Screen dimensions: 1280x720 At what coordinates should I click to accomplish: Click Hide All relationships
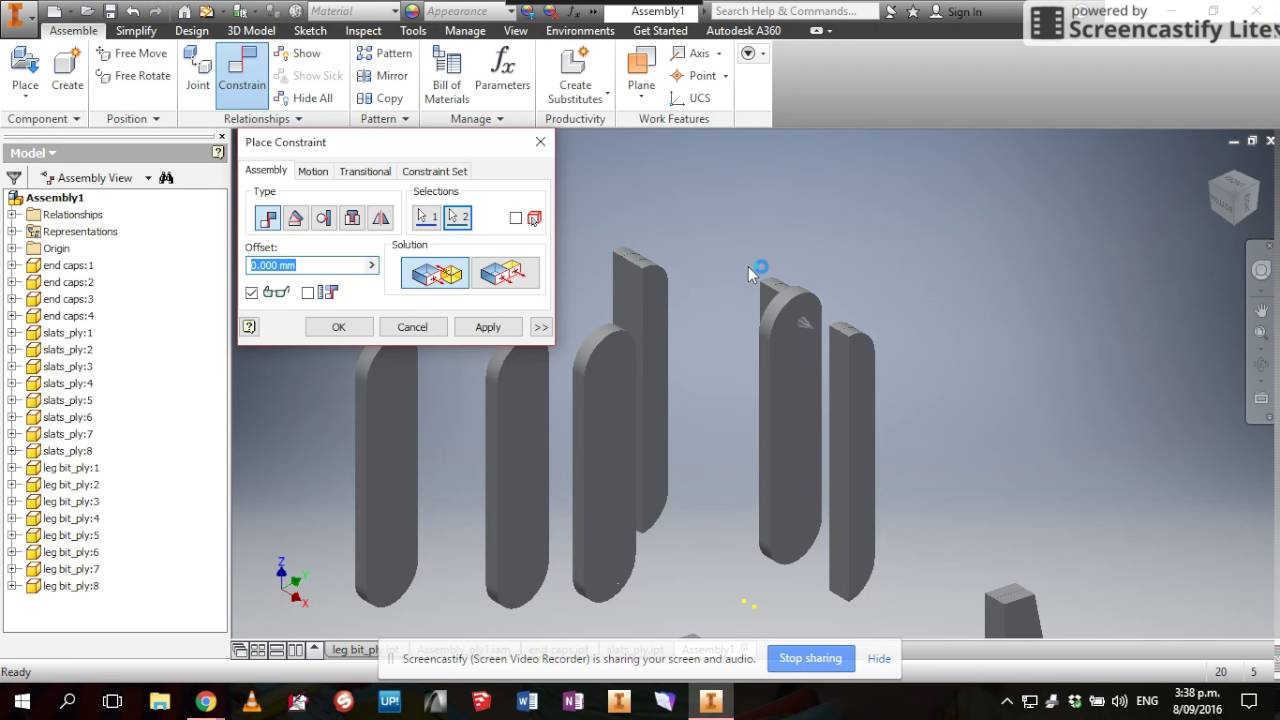coord(303,98)
